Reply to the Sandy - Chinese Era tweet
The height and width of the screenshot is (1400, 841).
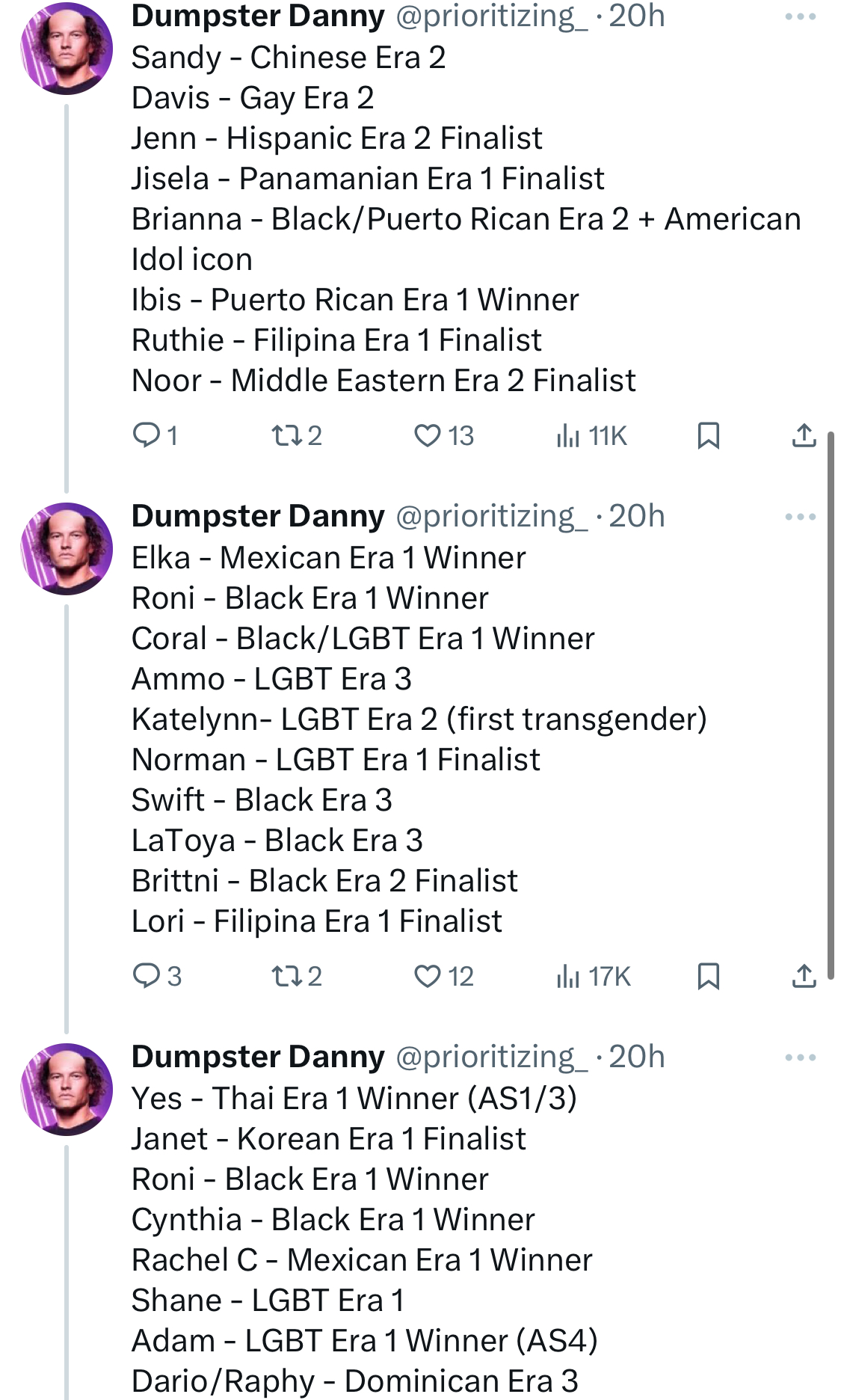(x=154, y=435)
